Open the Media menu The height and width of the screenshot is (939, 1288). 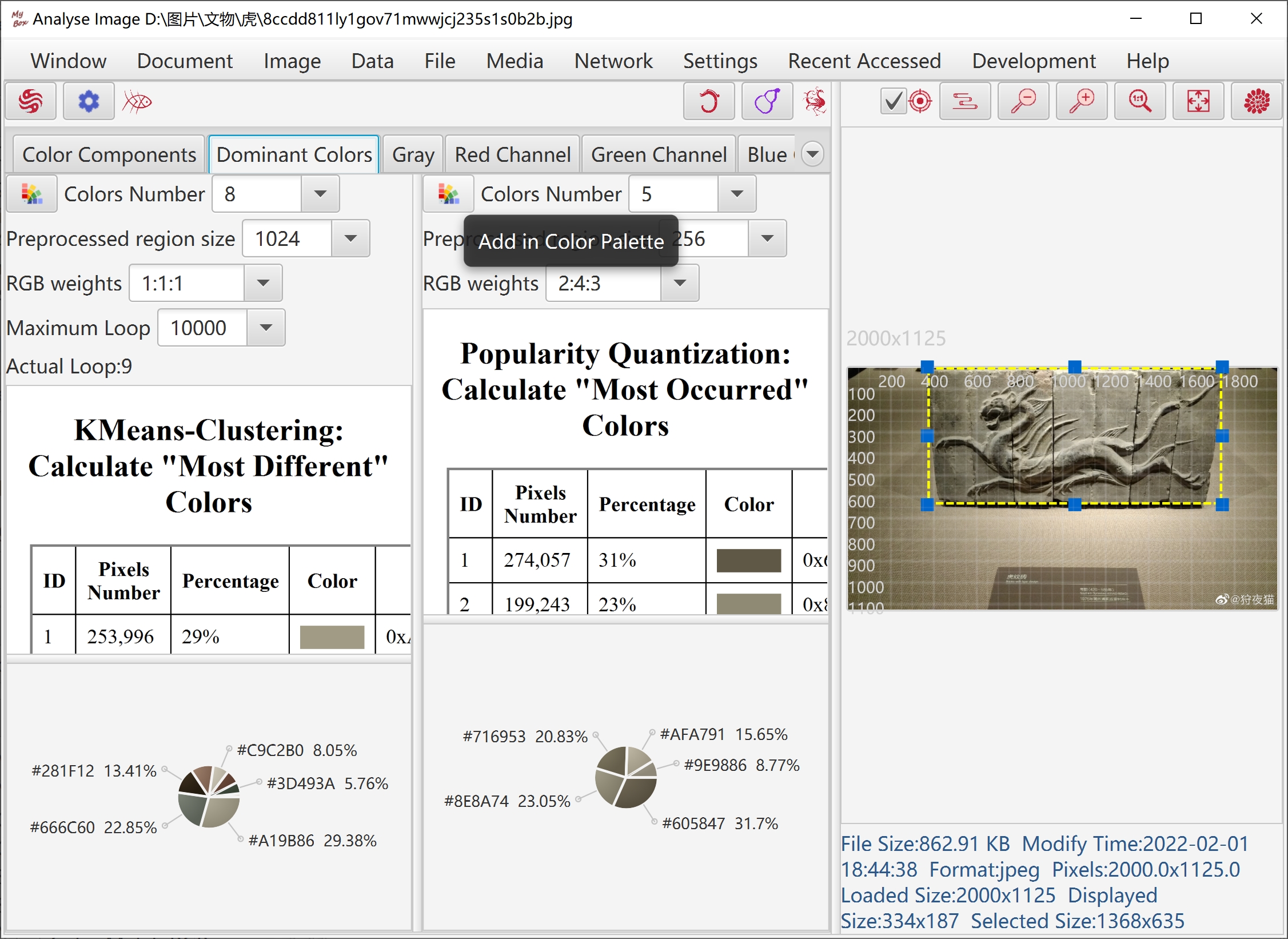pos(515,61)
